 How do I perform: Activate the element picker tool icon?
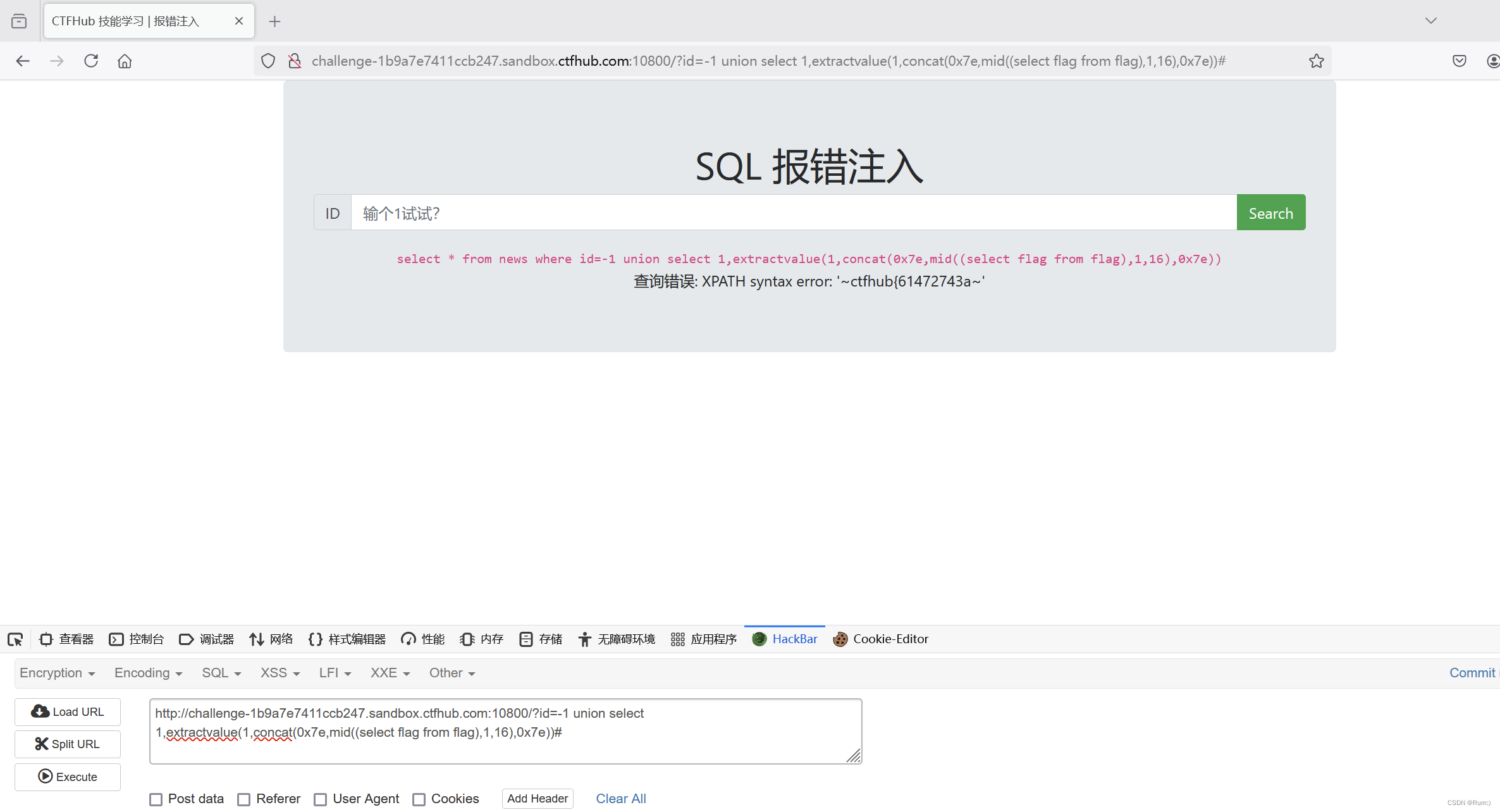pos(15,639)
